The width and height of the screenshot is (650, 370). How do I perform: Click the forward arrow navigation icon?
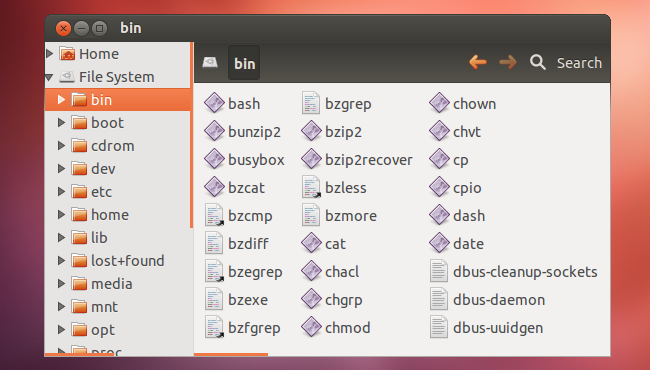(x=508, y=63)
